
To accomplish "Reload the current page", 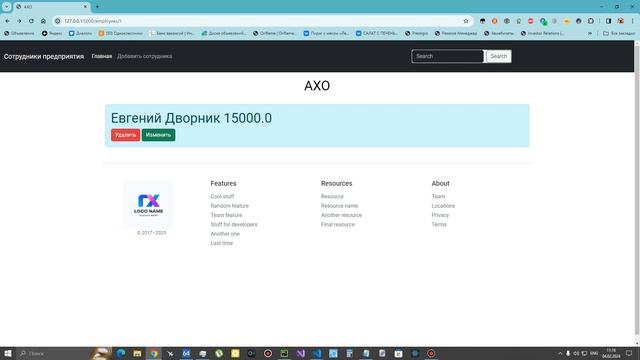I will tap(31, 21).
